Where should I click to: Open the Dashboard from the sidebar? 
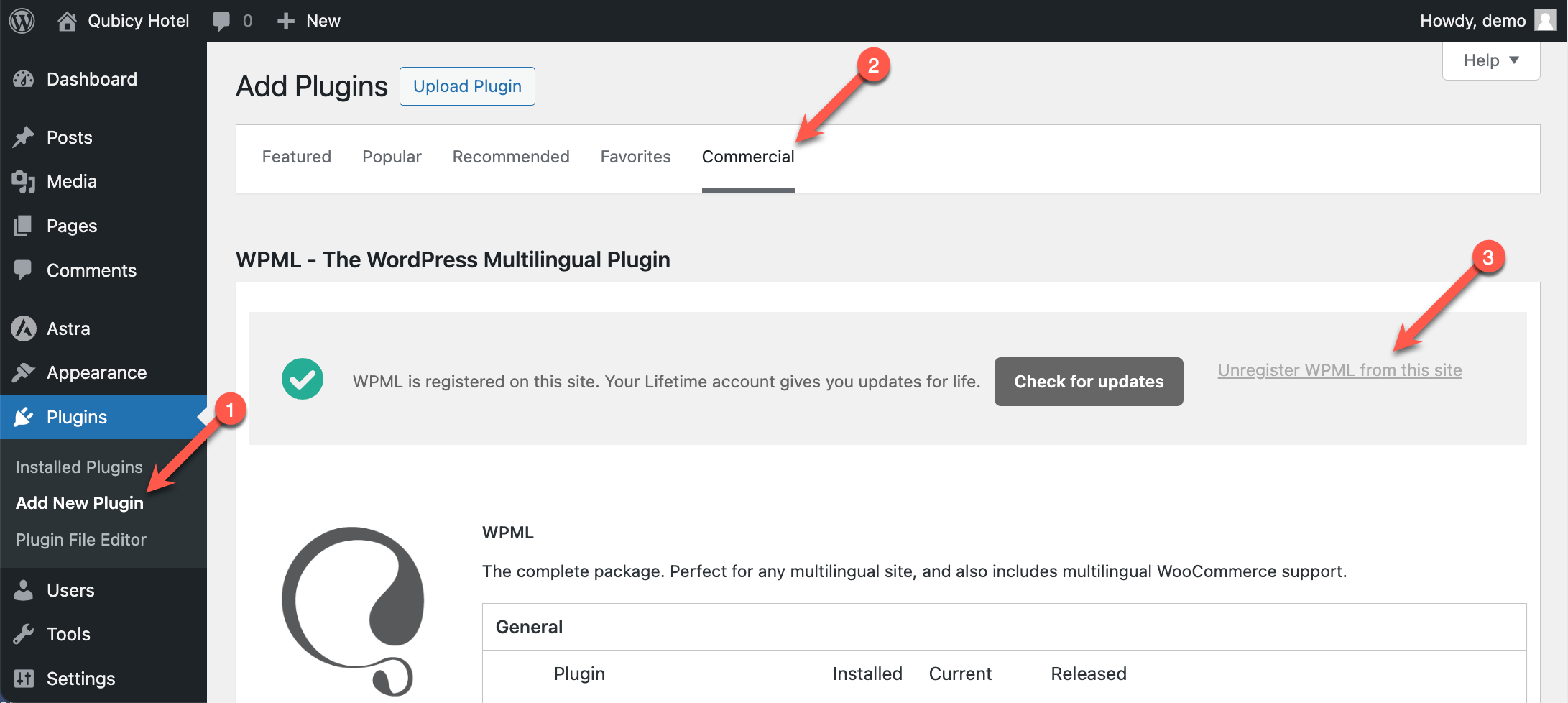24,79
